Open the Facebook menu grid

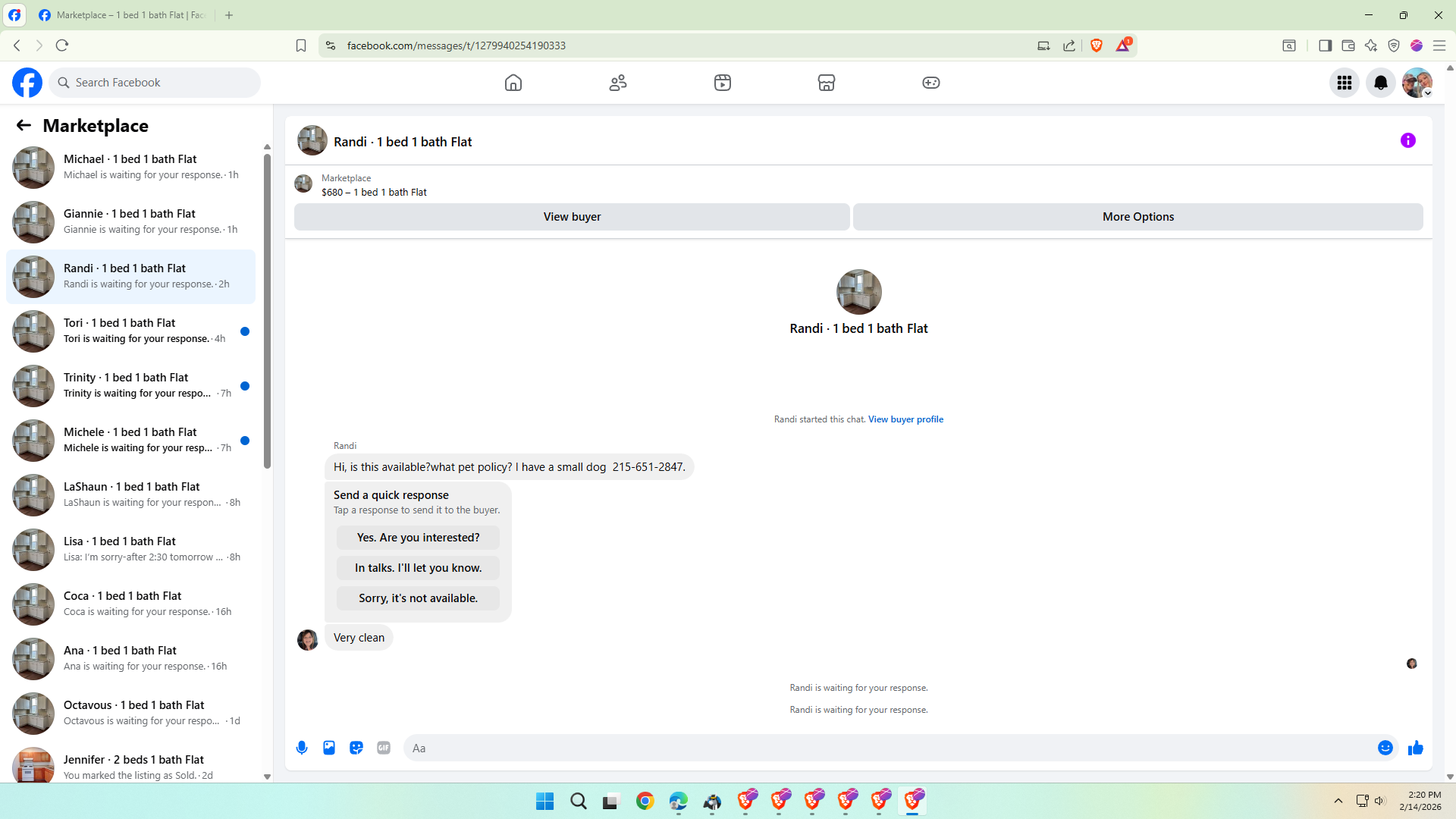click(1345, 83)
